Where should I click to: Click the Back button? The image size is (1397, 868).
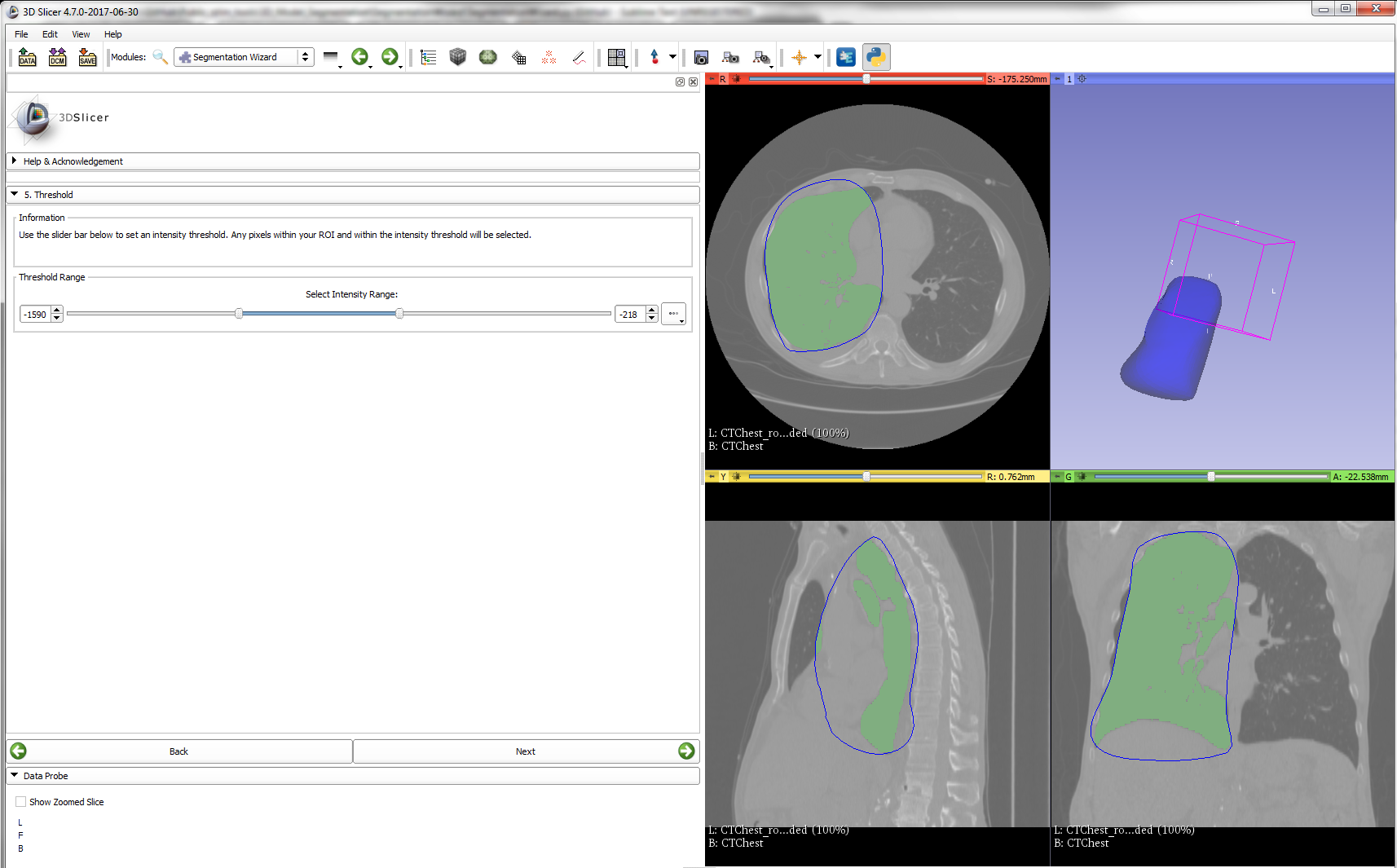(x=179, y=751)
